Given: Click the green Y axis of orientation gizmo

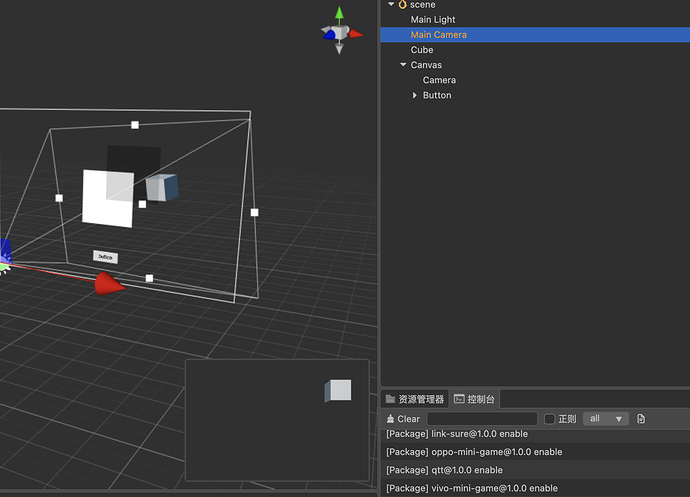Looking at the screenshot, I should [x=339, y=14].
